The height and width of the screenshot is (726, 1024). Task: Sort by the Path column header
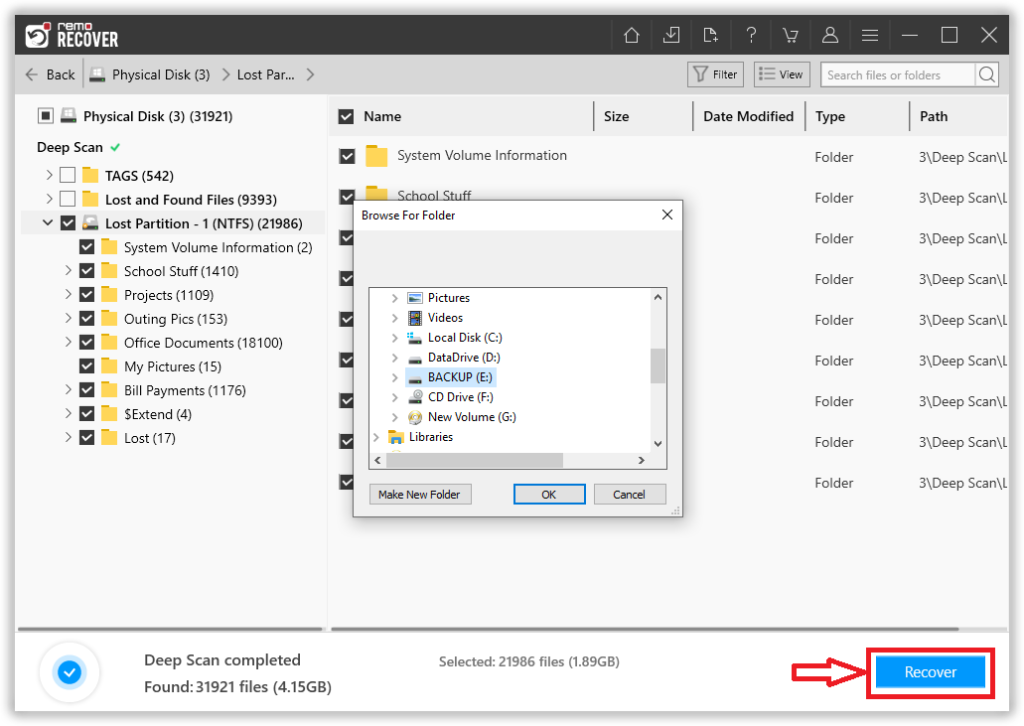point(933,116)
